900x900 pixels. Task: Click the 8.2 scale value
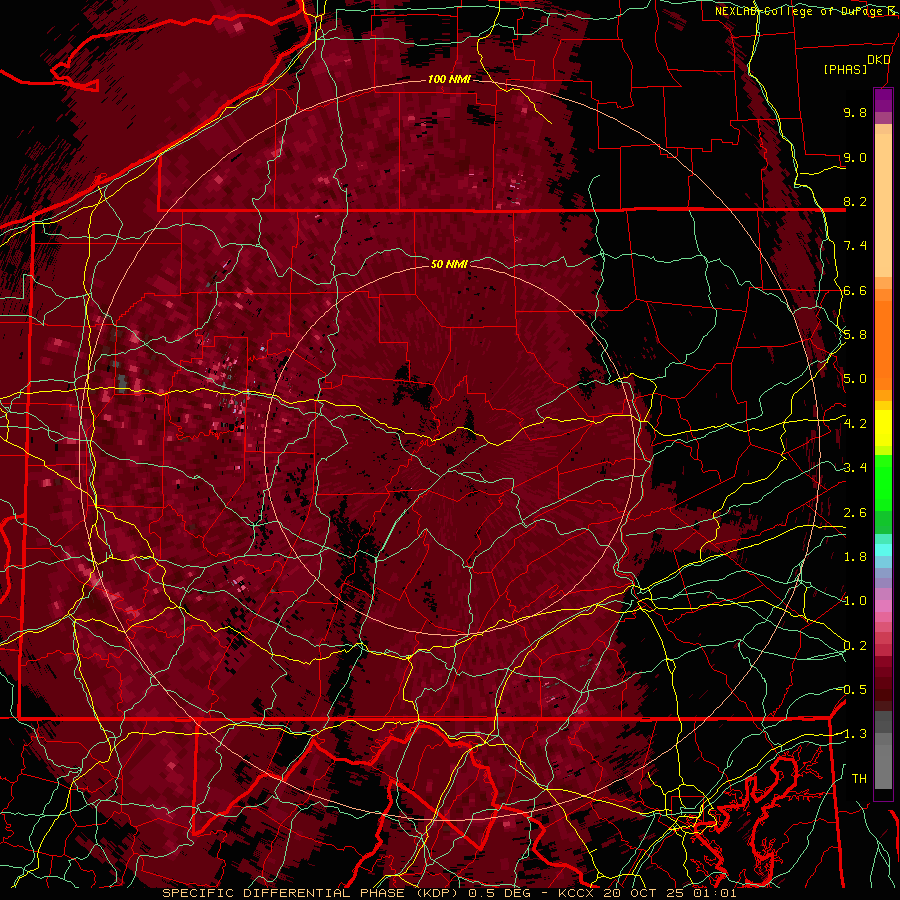coord(855,201)
